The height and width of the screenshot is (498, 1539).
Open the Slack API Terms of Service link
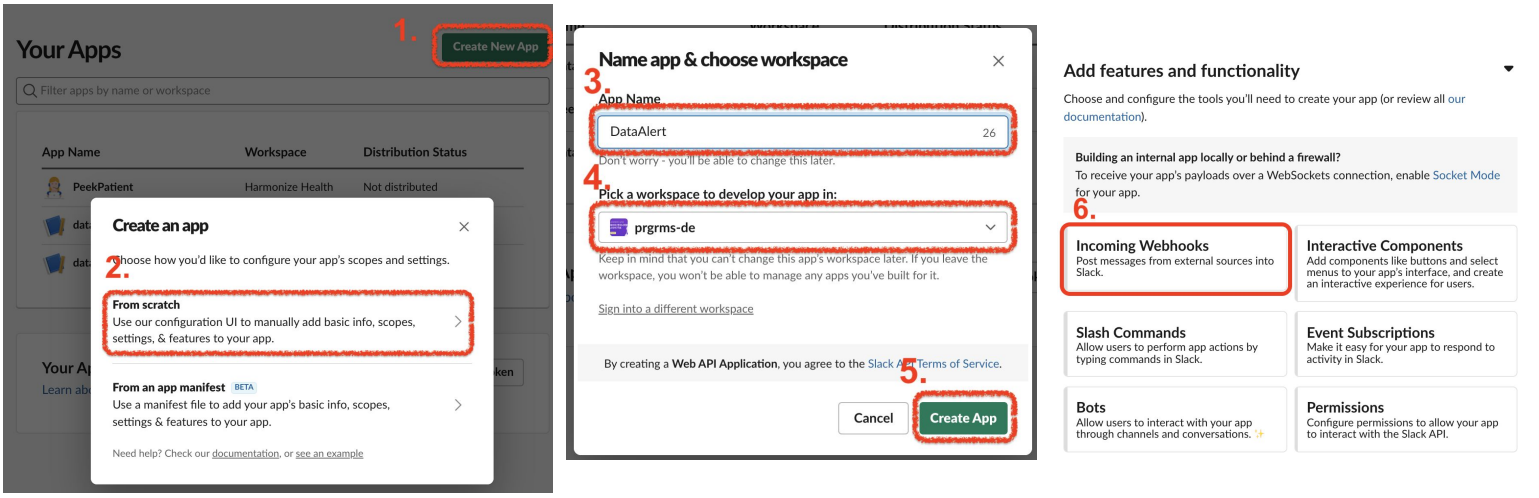tap(933, 364)
